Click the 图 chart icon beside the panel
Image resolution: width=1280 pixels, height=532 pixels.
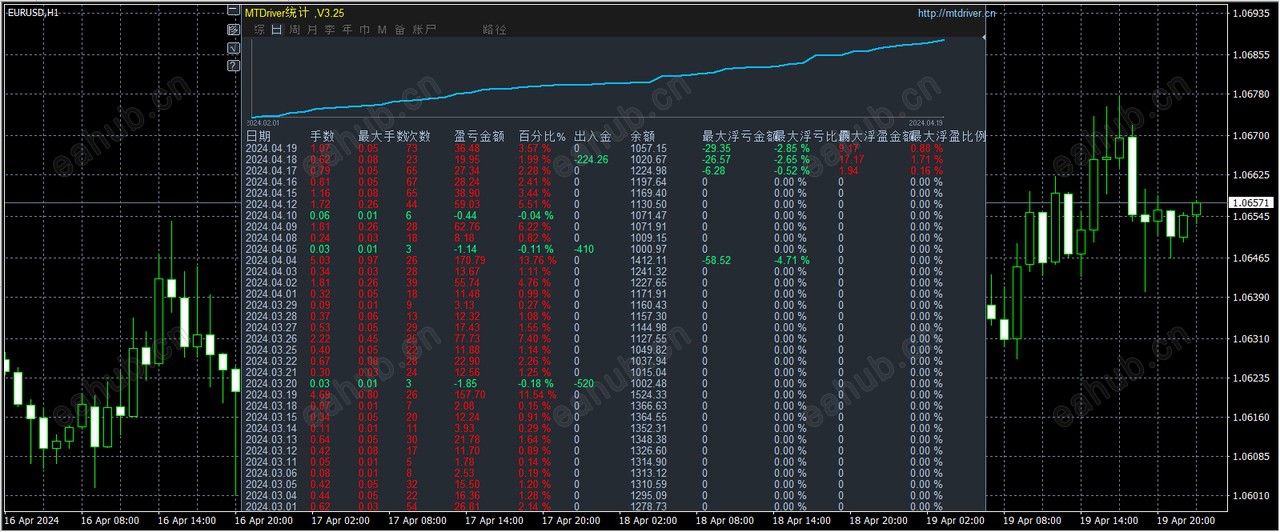(x=233, y=30)
